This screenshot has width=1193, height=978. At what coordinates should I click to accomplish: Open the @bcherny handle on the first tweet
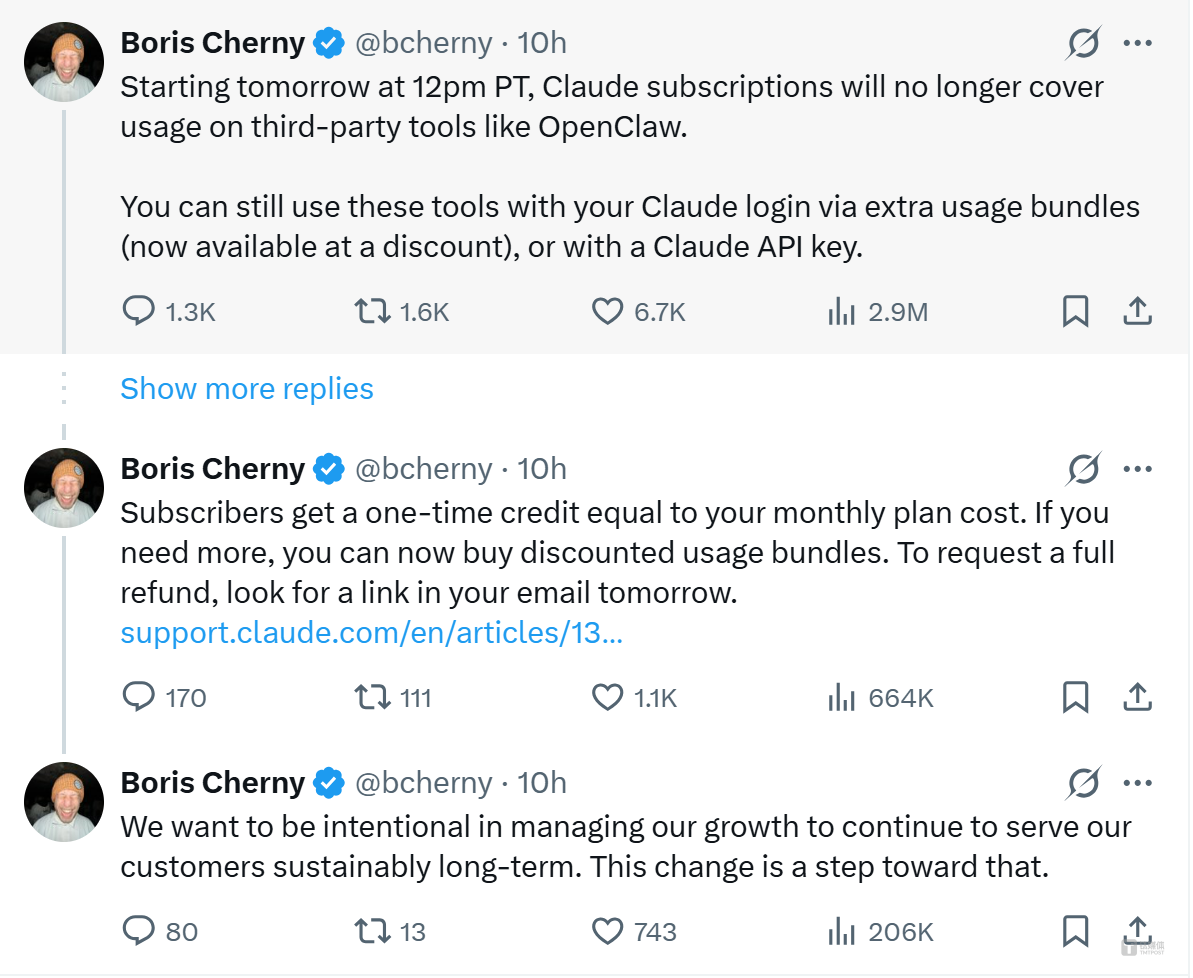tap(424, 43)
